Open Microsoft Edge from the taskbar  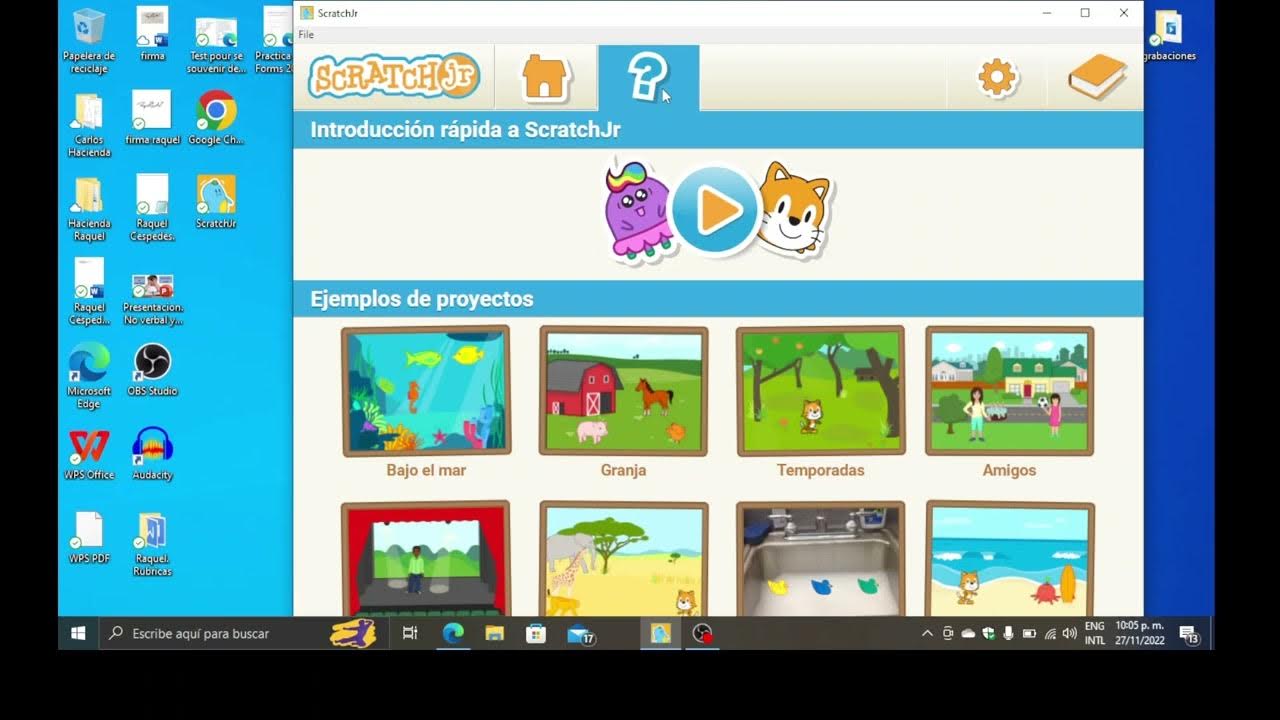click(x=453, y=633)
